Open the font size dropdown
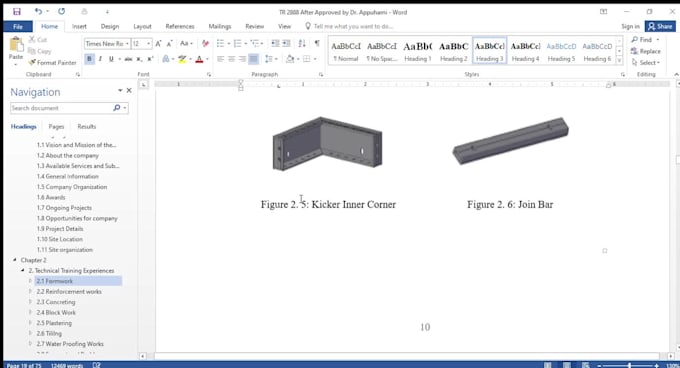The height and width of the screenshot is (368, 680). [x=148, y=44]
